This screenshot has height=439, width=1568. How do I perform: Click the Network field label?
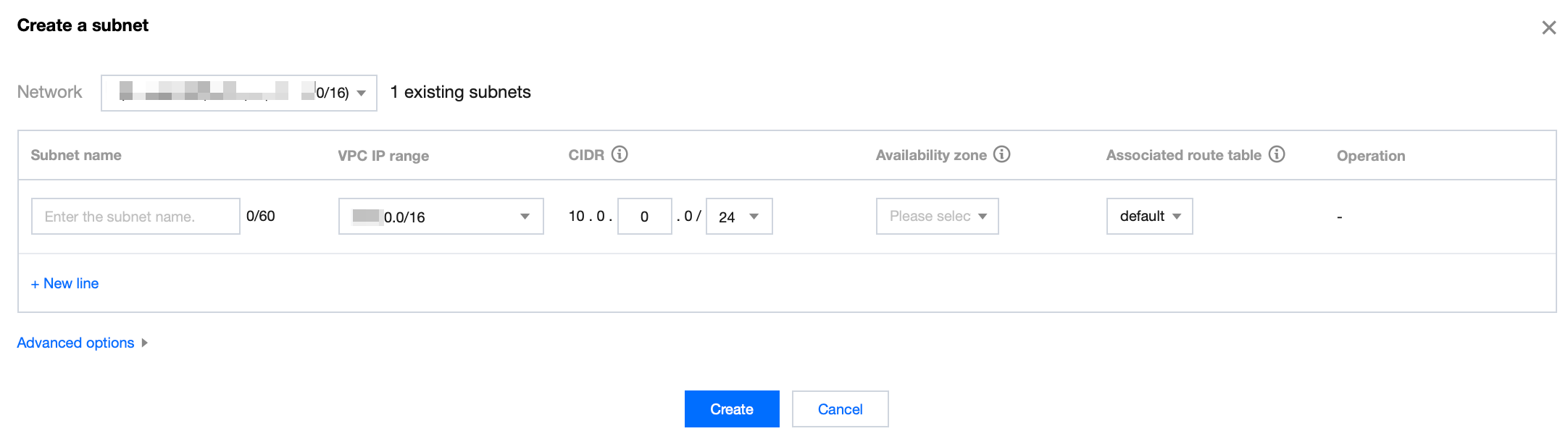49,92
